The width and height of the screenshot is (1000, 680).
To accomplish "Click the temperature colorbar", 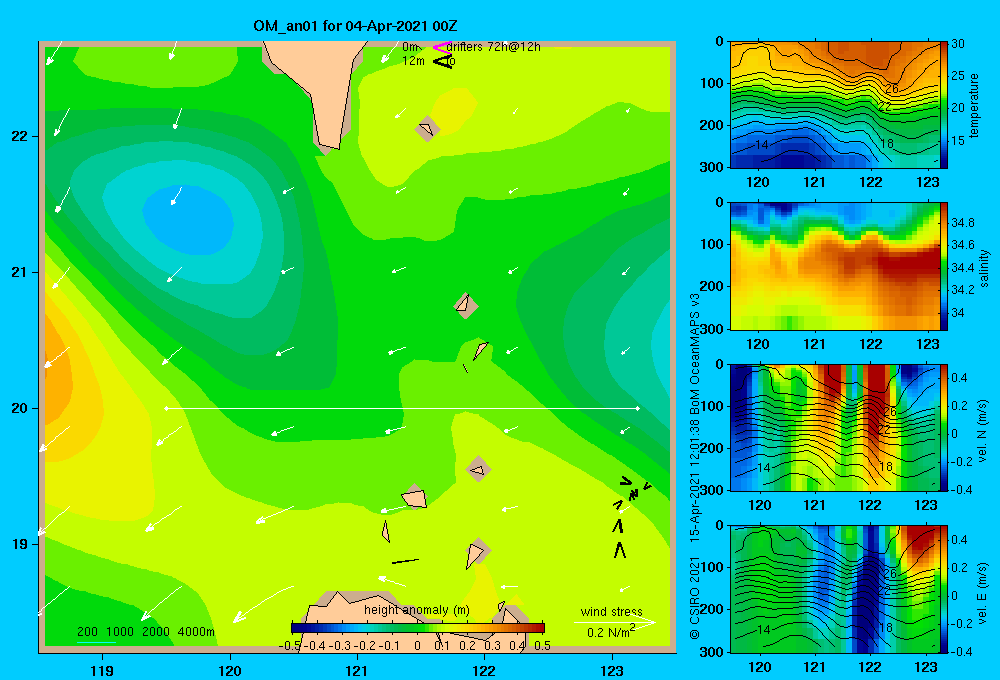I will 944,105.
